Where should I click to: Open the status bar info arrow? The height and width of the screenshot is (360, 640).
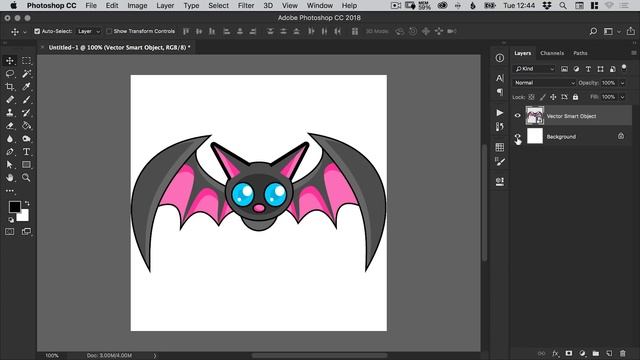pos(155,356)
